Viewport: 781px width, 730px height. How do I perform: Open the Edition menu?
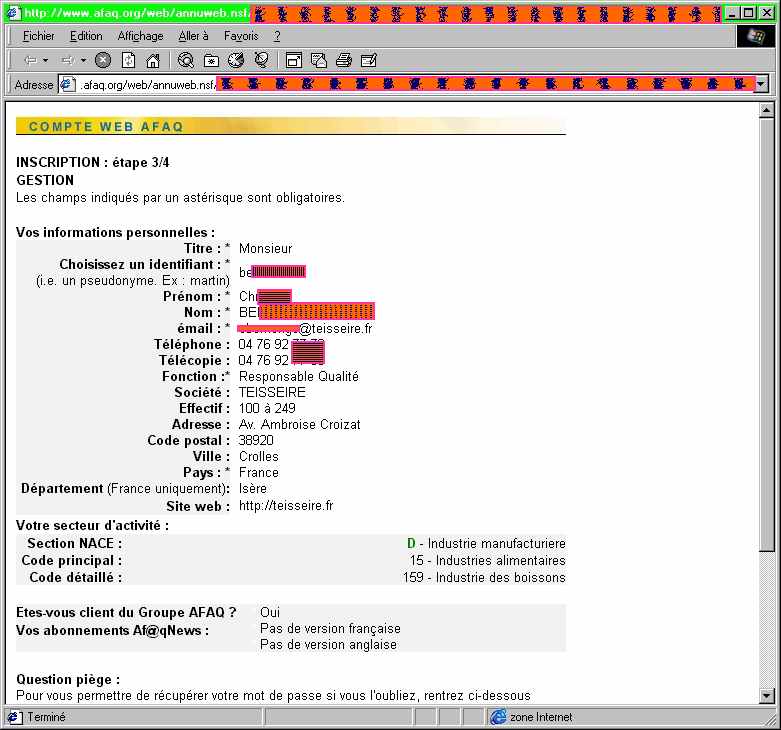click(86, 36)
